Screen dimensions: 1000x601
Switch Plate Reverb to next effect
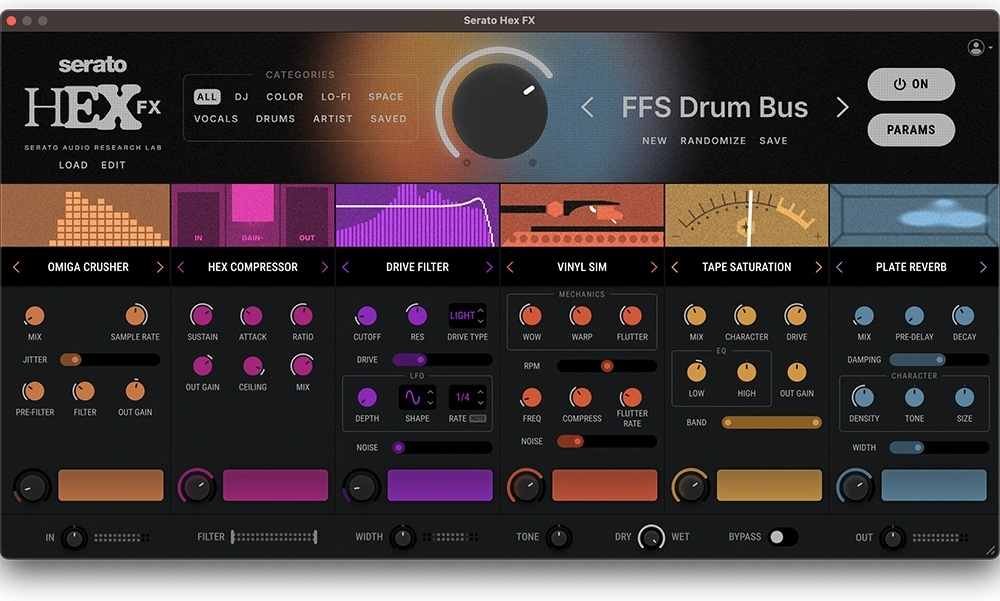point(982,267)
